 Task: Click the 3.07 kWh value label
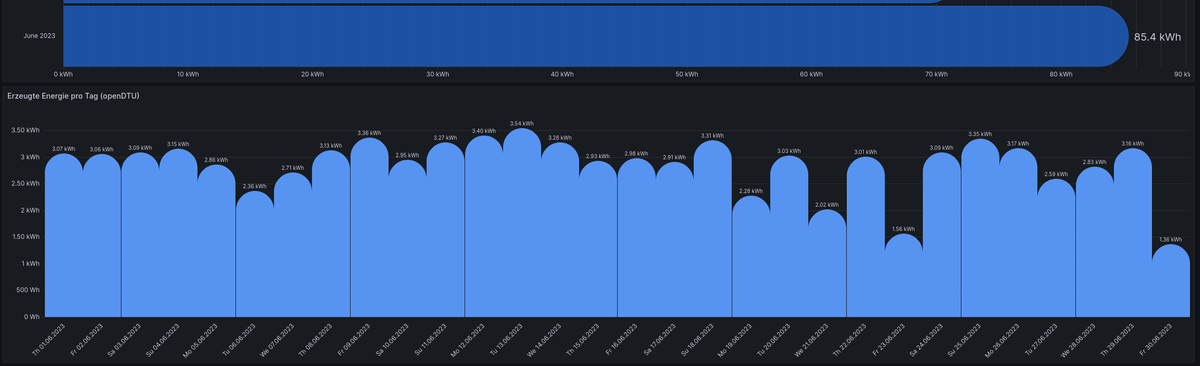(x=64, y=149)
